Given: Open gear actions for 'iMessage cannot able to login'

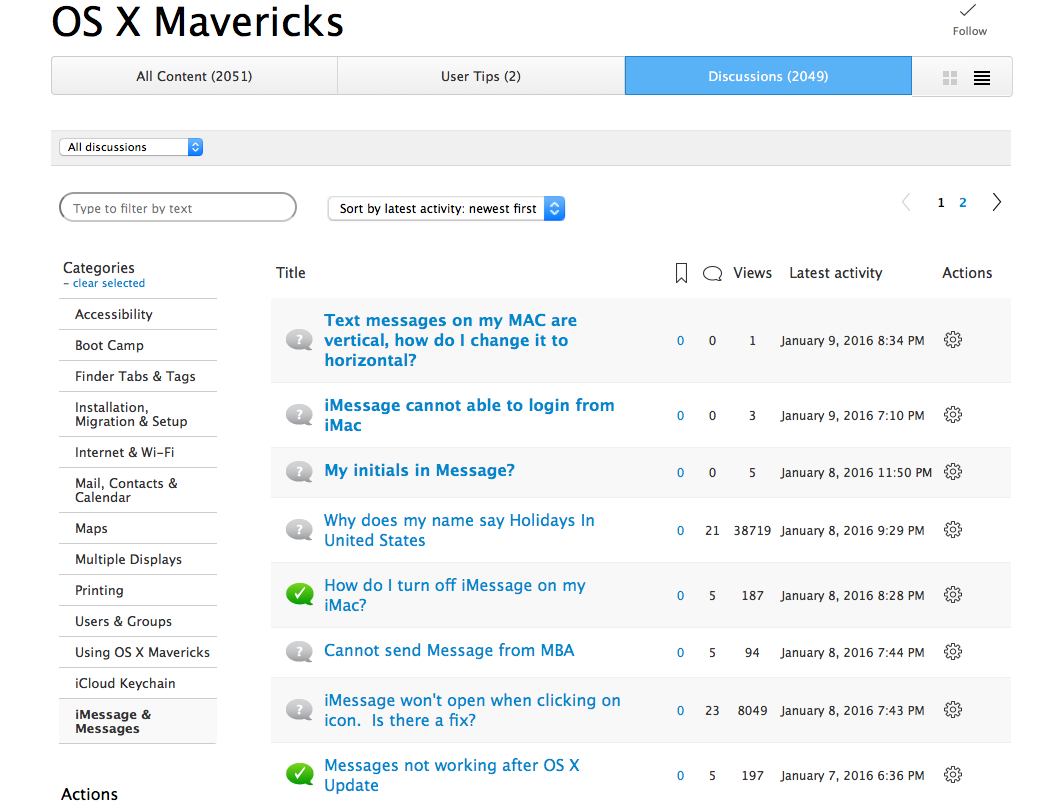Looking at the screenshot, I should (952, 415).
